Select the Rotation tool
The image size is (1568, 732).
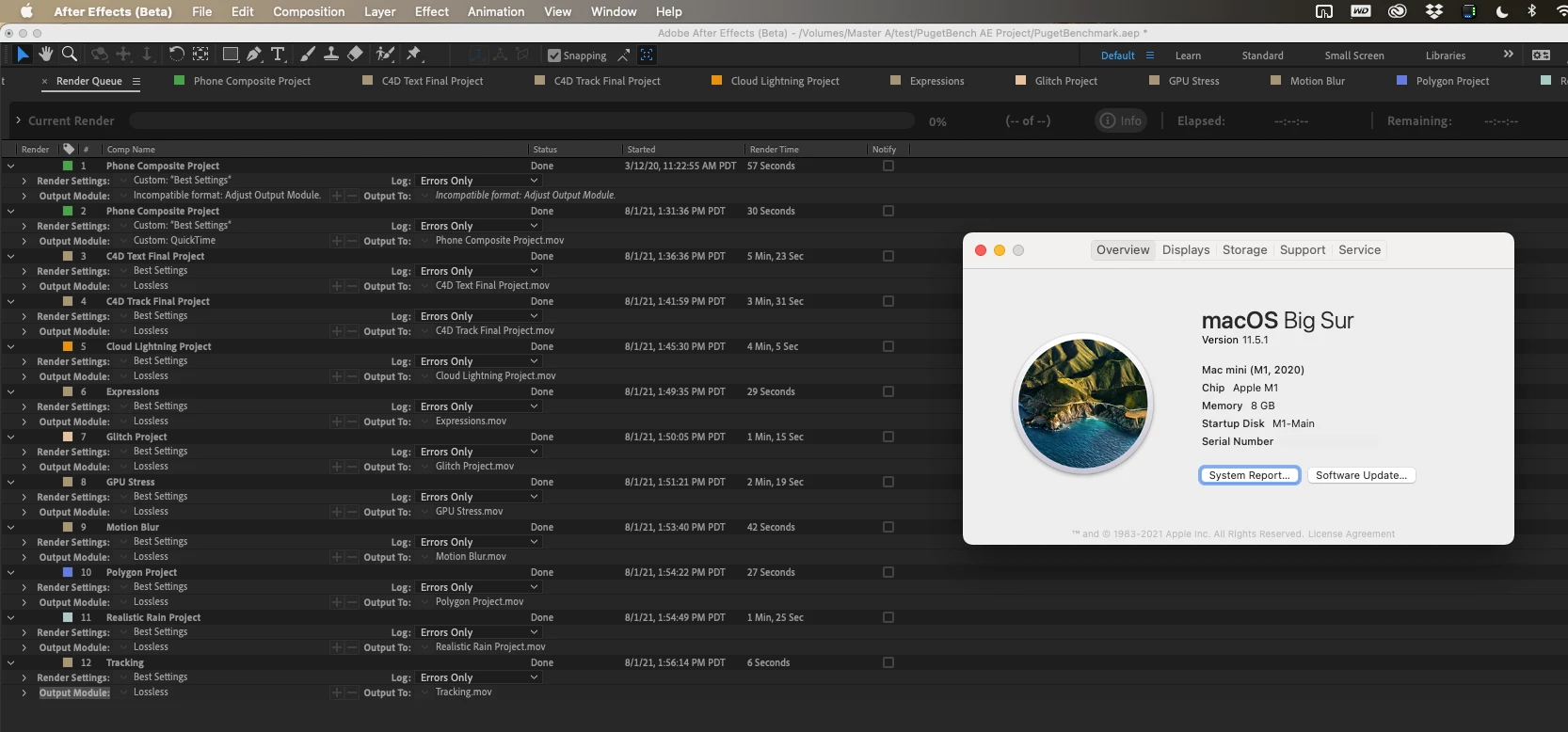point(176,55)
